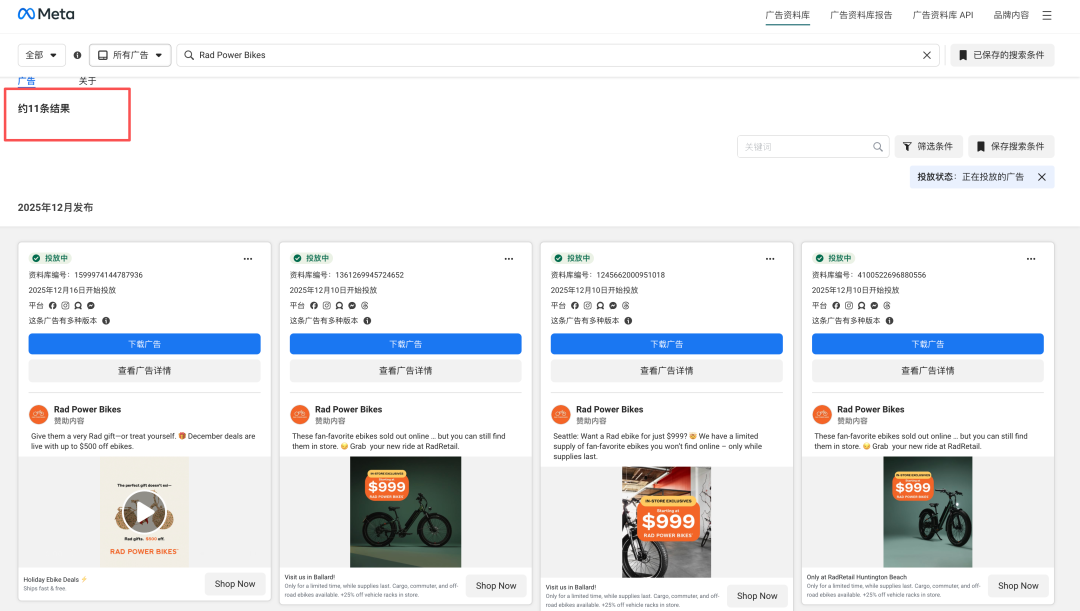Remove the 投放状态 active ads filter
This screenshot has width=1080, height=611.
coord(1041,177)
